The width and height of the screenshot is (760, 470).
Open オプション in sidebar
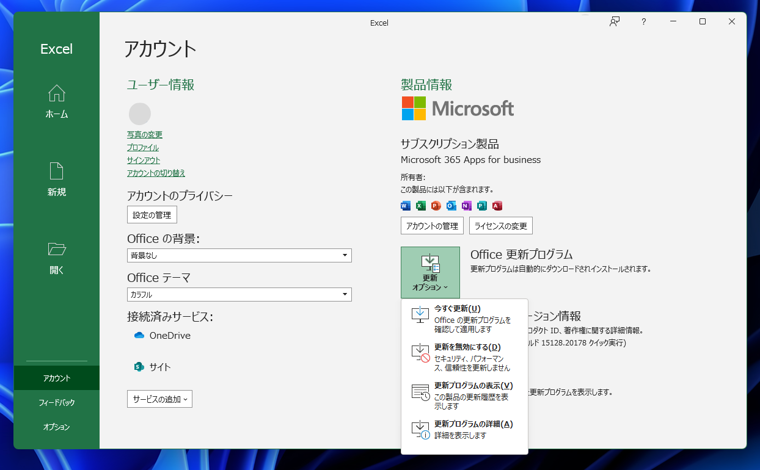point(57,426)
